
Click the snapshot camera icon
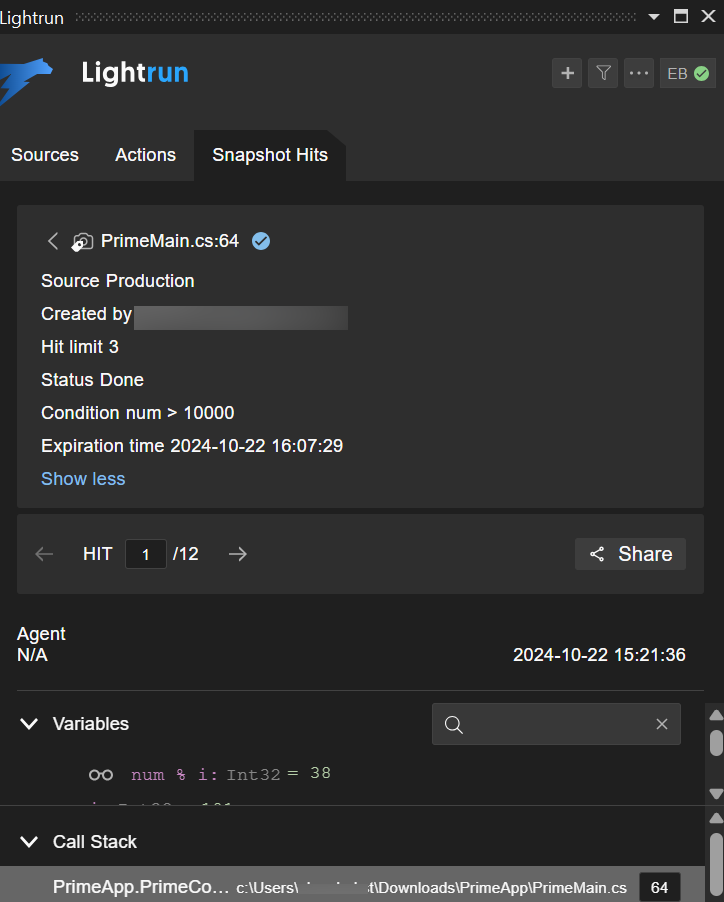point(82,241)
